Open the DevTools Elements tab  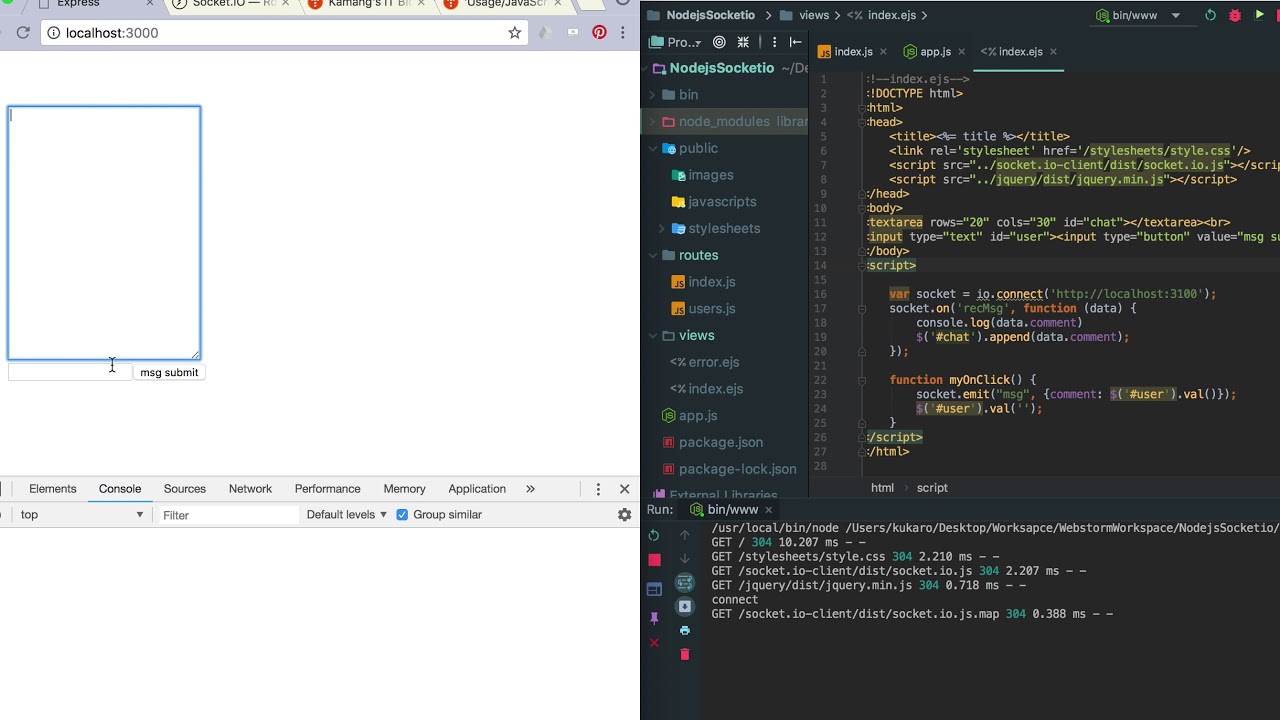click(x=53, y=489)
